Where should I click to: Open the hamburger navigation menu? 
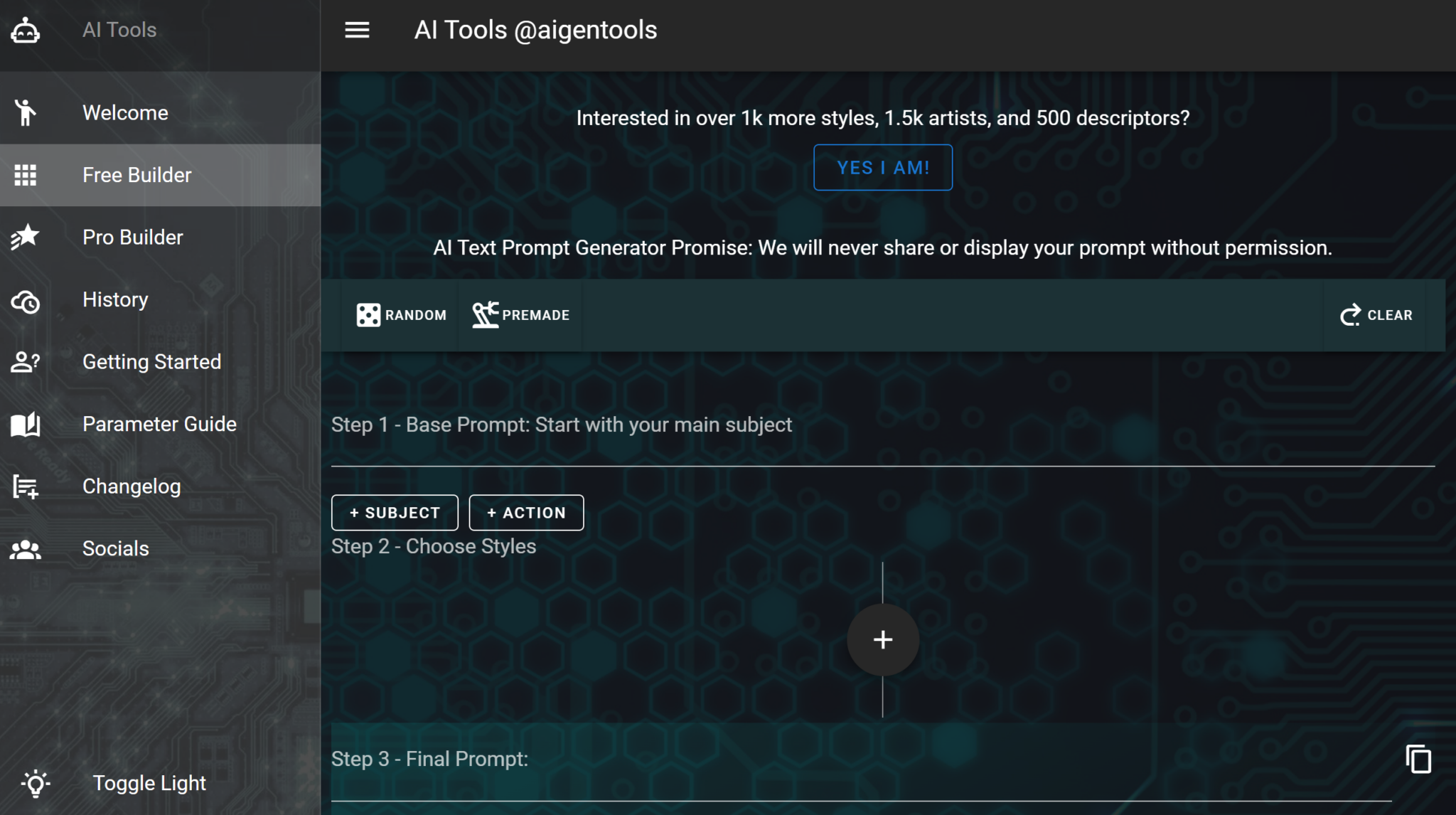click(x=357, y=29)
